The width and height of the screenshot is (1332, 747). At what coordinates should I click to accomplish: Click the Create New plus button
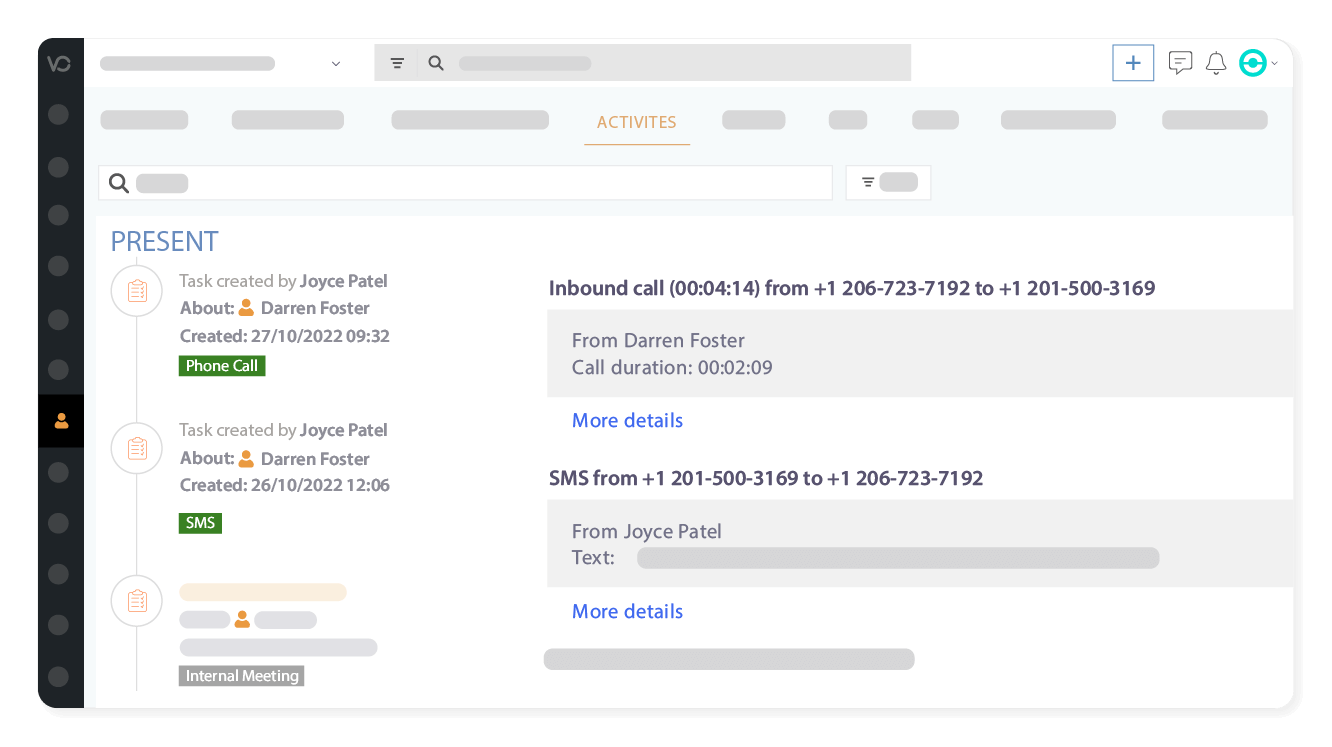click(1133, 62)
